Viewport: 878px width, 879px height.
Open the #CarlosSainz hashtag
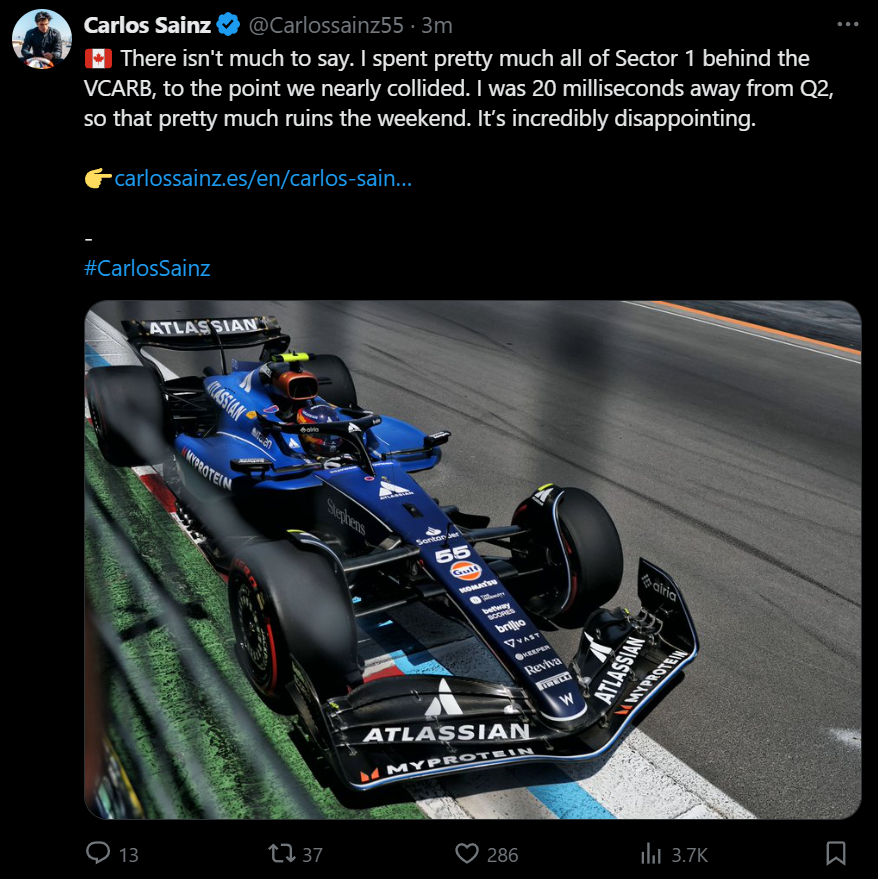pos(147,268)
